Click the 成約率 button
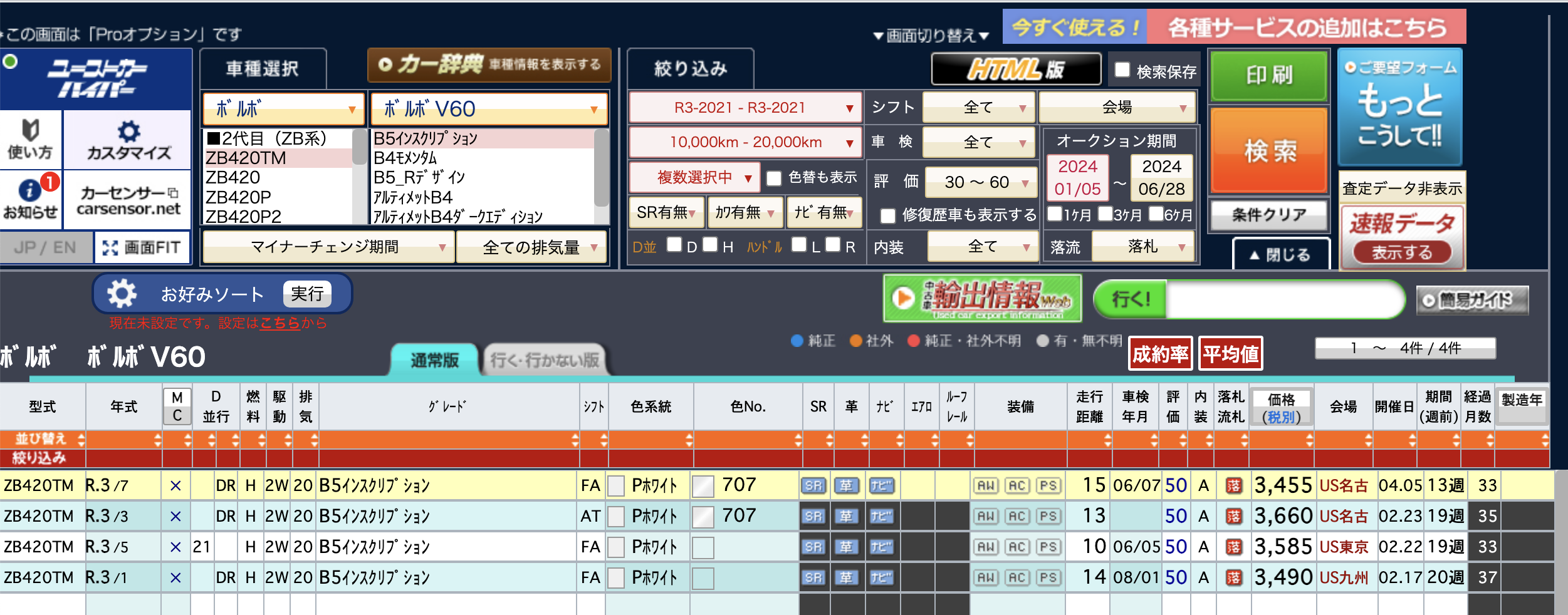Screen dimensions: 1568x615 (1160, 354)
